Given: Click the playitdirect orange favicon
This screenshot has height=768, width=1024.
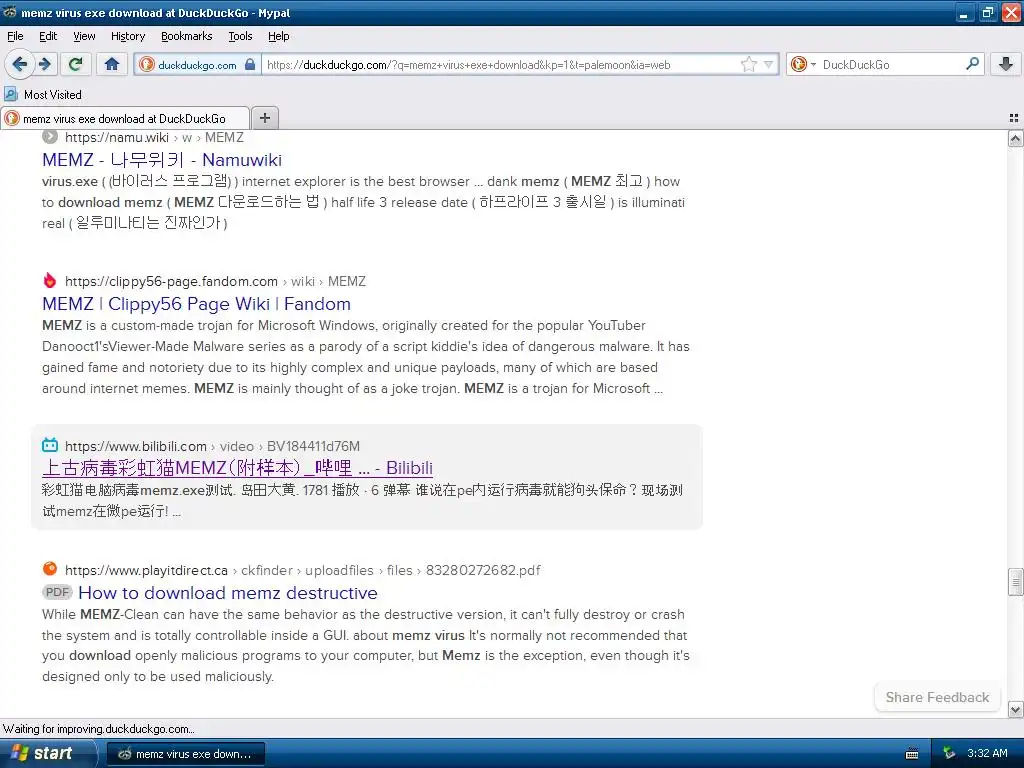Looking at the screenshot, I should tap(50, 569).
